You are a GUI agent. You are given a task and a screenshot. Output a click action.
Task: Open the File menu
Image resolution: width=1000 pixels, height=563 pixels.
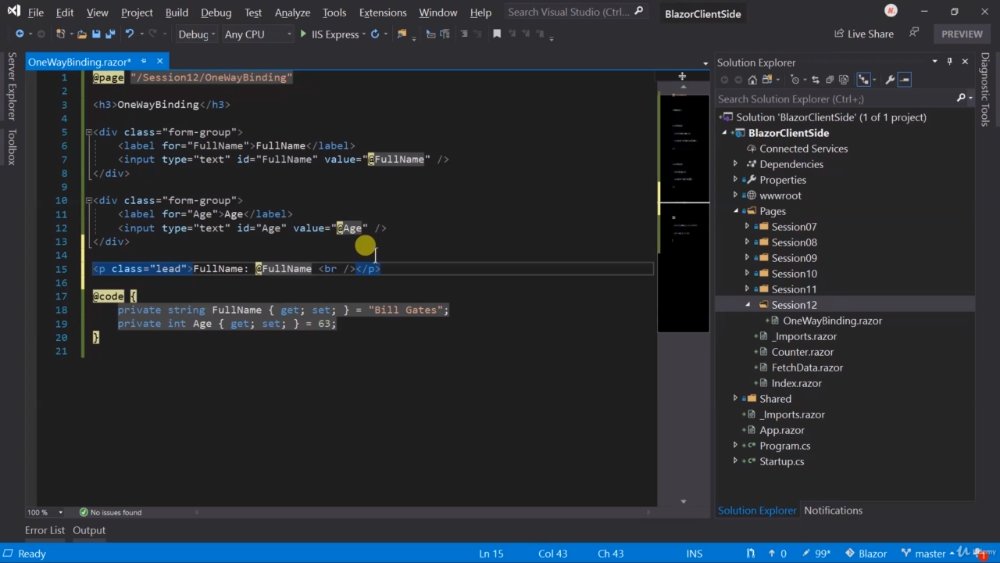(x=36, y=12)
